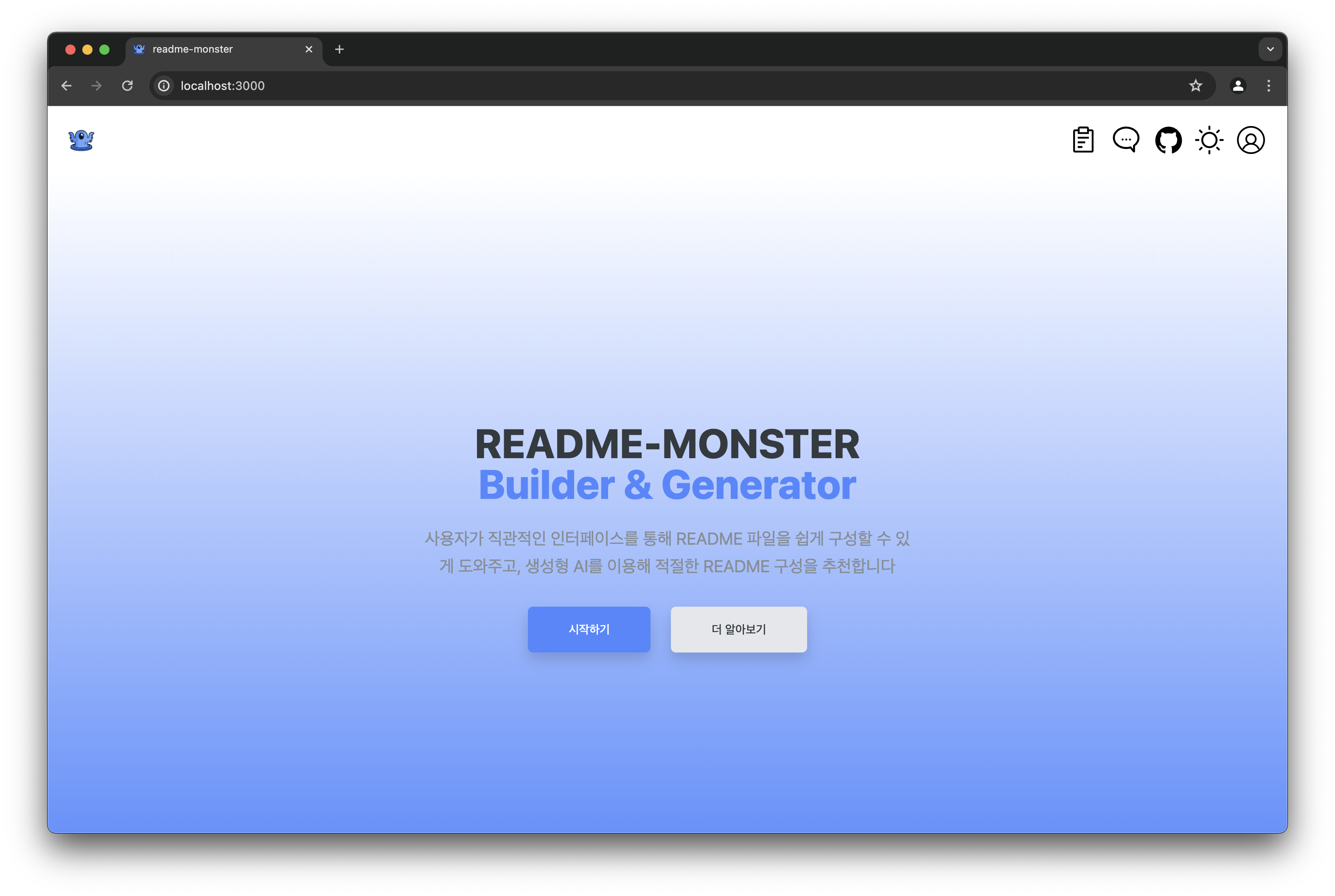Open a new browser tab
This screenshot has width=1335, height=896.
pos(339,49)
